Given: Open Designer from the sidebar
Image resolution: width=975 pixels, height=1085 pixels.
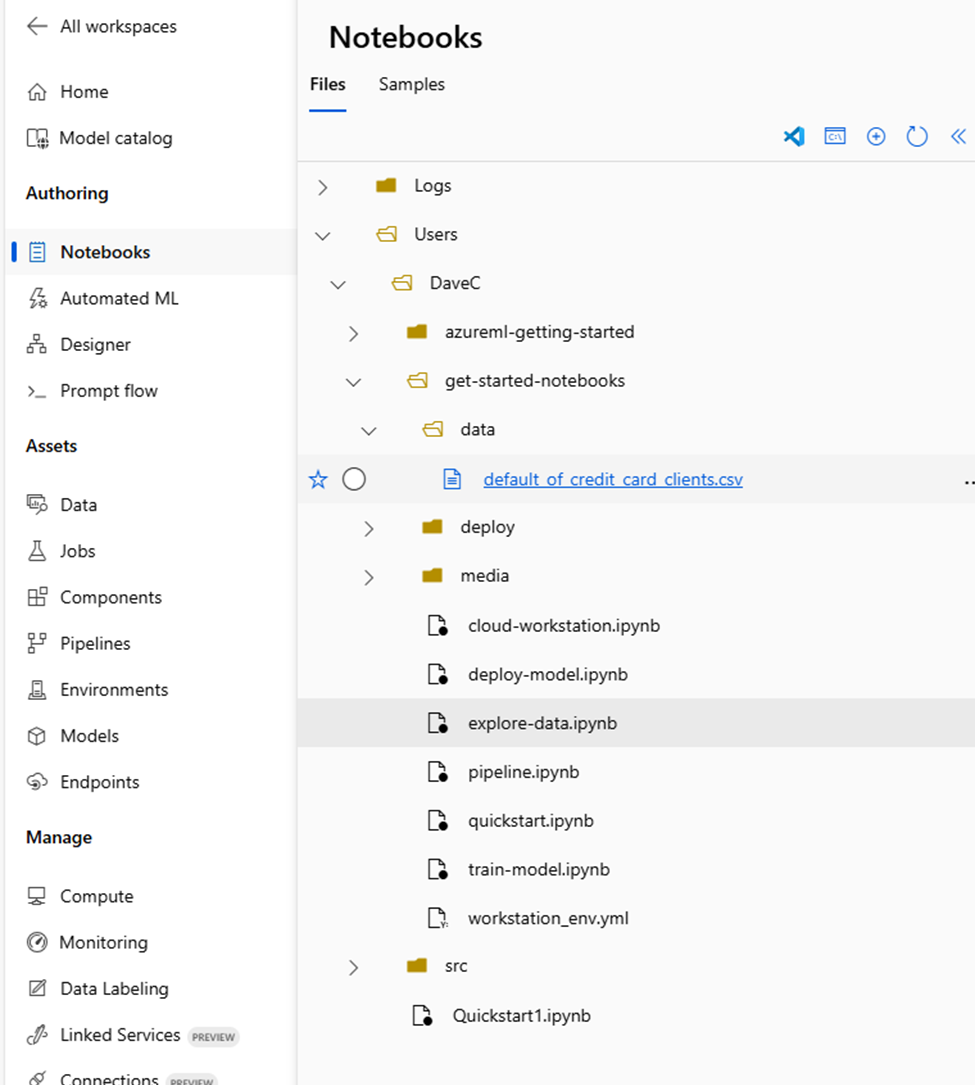Looking at the screenshot, I should tap(95, 345).
